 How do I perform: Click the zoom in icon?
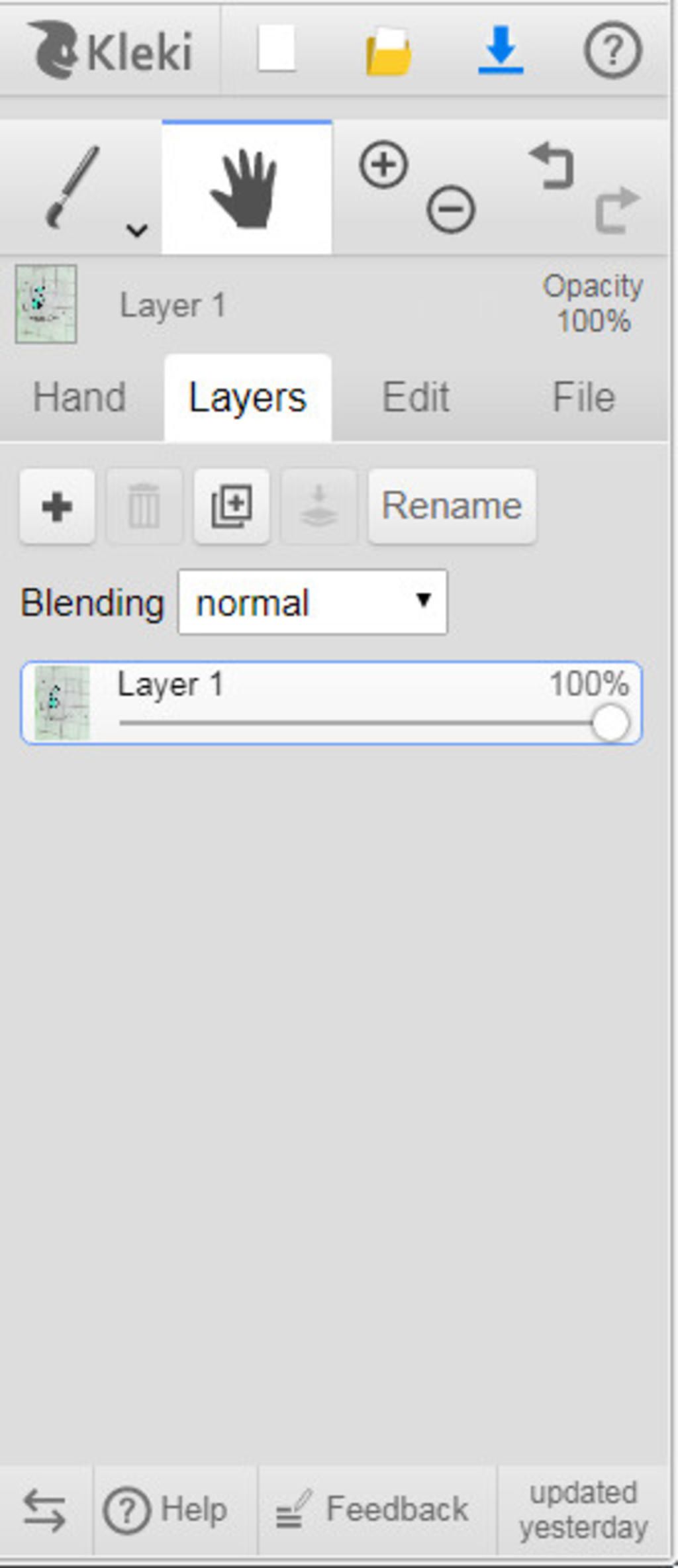(x=383, y=164)
